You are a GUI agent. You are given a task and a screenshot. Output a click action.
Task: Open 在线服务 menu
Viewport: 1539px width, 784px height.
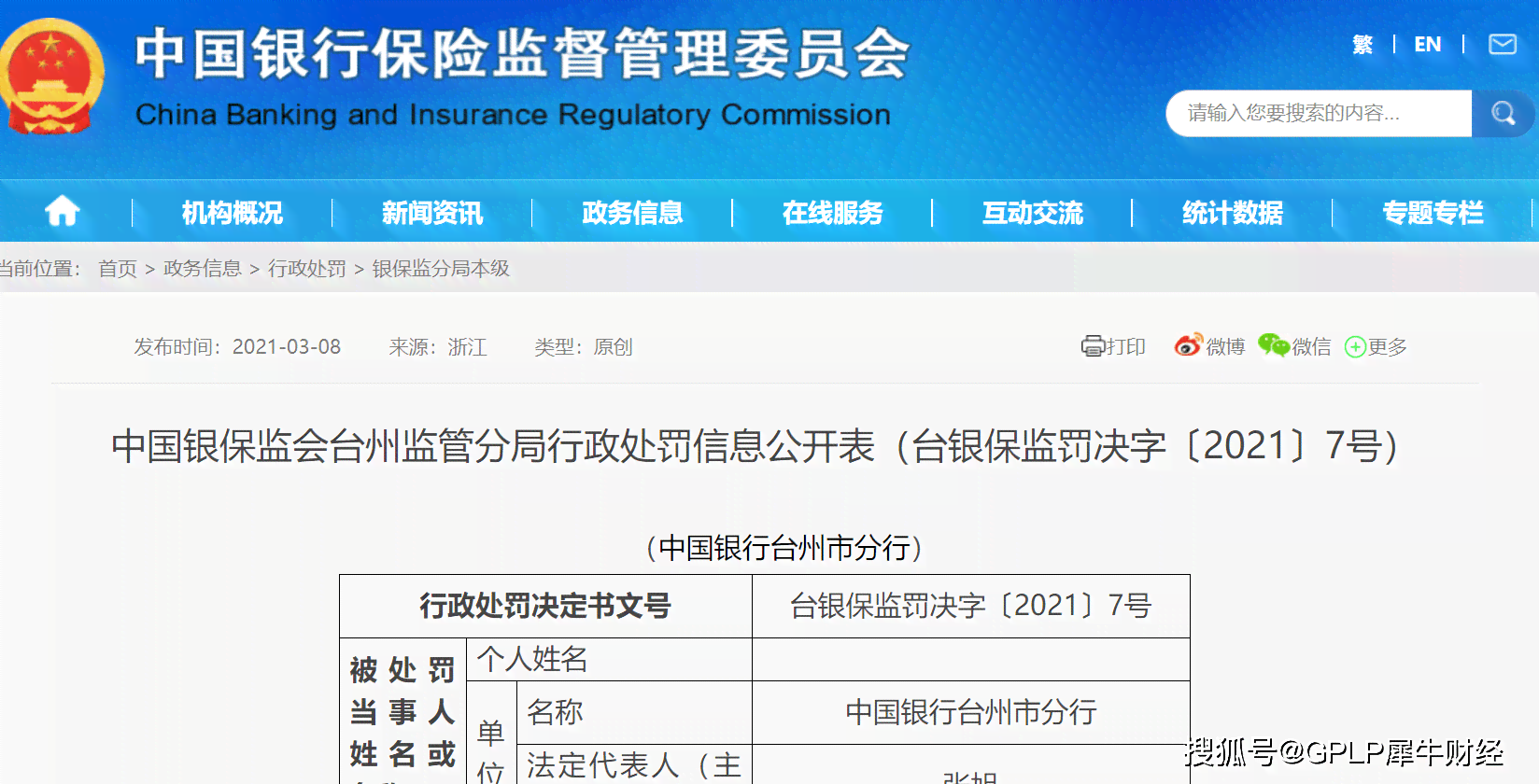pos(833,213)
